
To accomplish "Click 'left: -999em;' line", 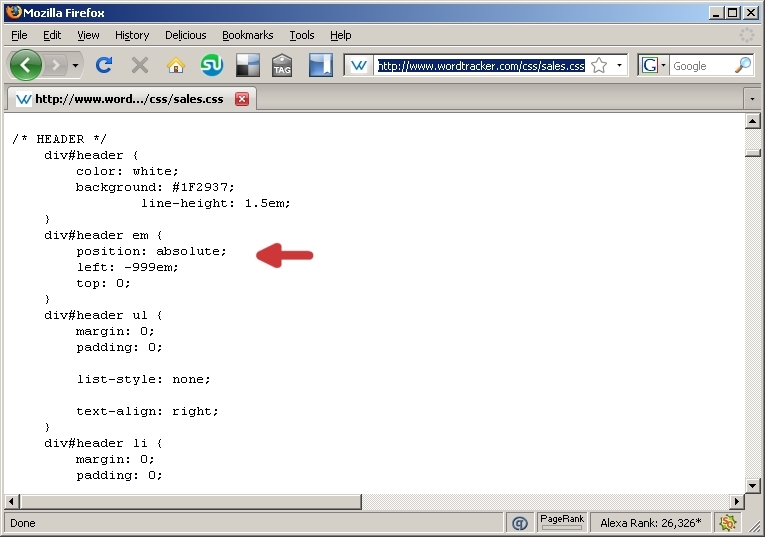I will point(127,267).
